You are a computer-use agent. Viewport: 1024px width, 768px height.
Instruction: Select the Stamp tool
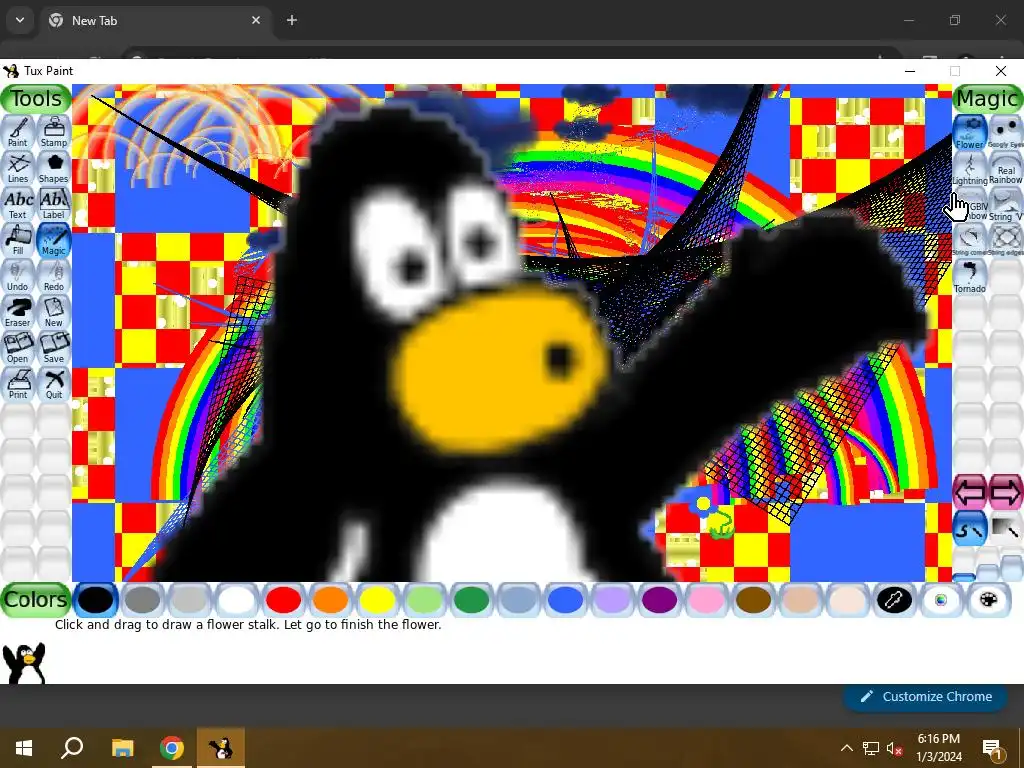click(54, 133)
